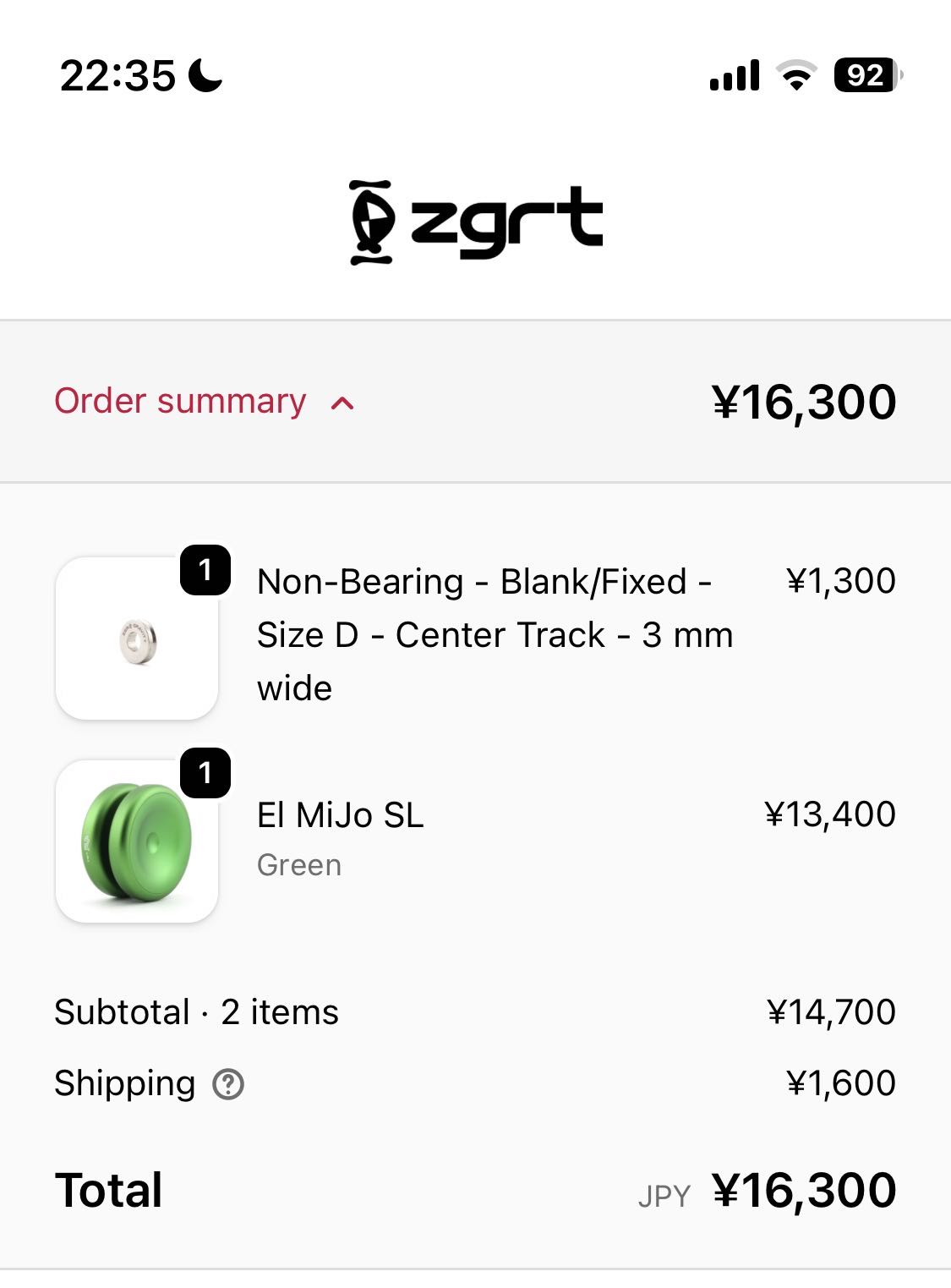Viewport: 951px width, 1288px height.
Task: Open the shipping help question icon
Action: point(228,1083)
